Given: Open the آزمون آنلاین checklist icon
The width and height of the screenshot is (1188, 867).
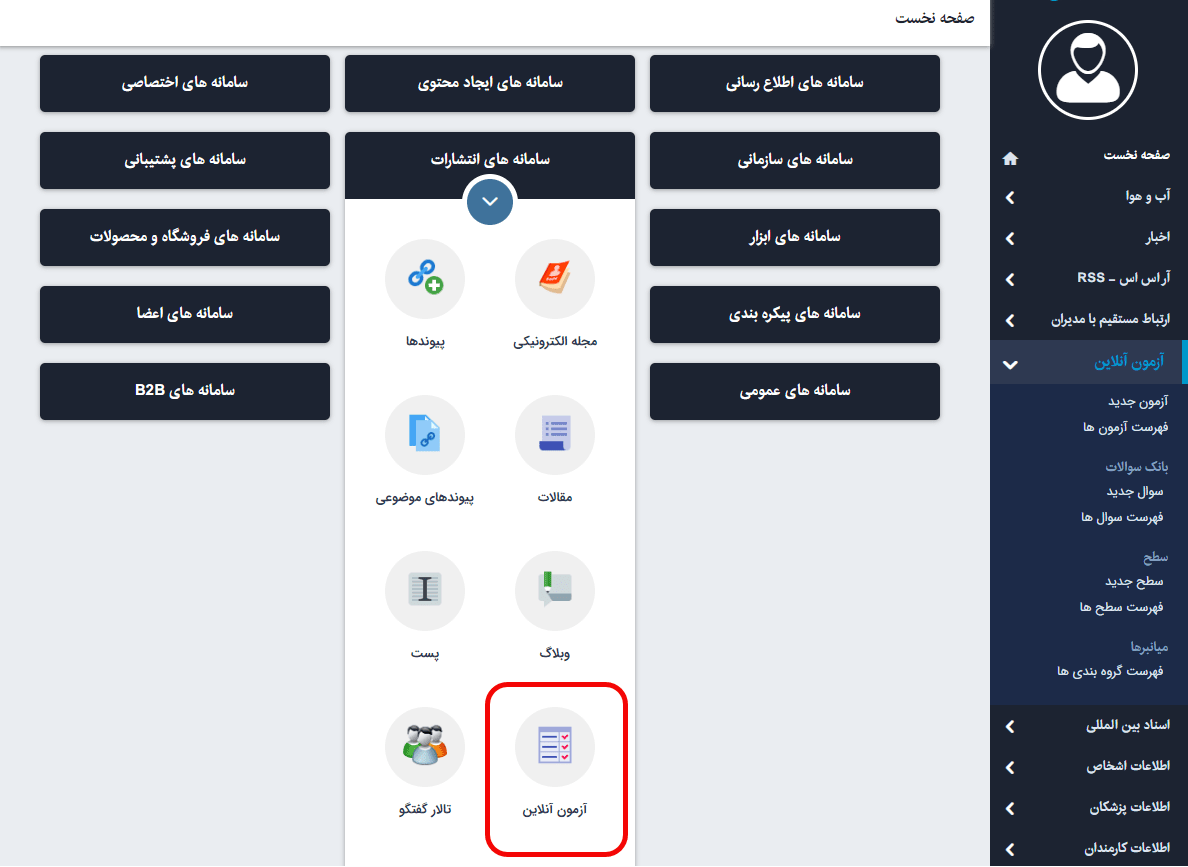Looking at the screenshot, I should point(554,747).
